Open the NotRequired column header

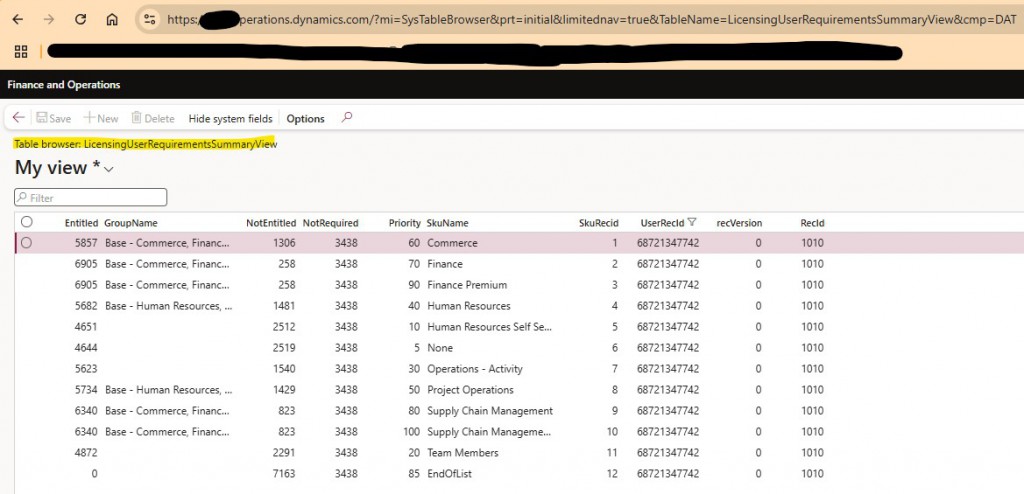pos(330,223)
